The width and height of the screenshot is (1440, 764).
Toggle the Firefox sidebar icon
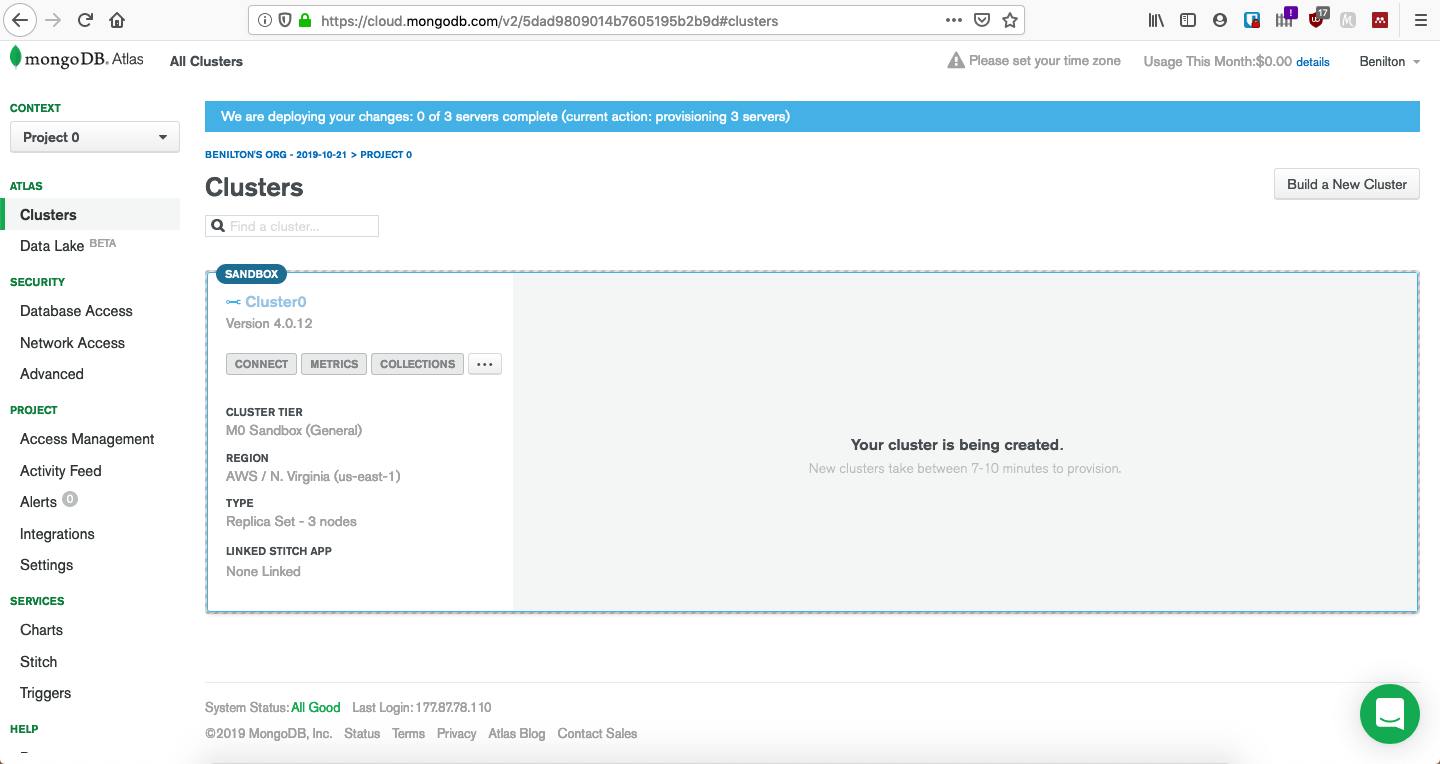[x=1188, y=20]
